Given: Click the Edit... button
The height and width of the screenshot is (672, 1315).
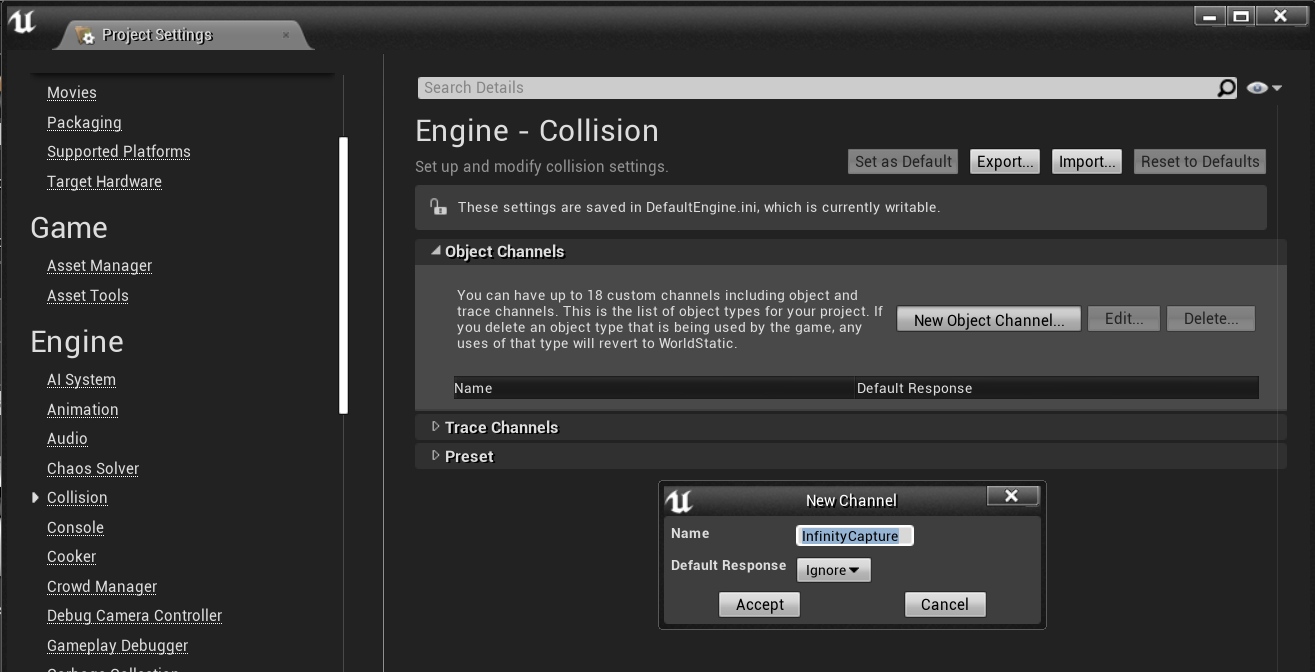Looking at the screenshot, I should pyautogui.click(x=1124, y=319).
